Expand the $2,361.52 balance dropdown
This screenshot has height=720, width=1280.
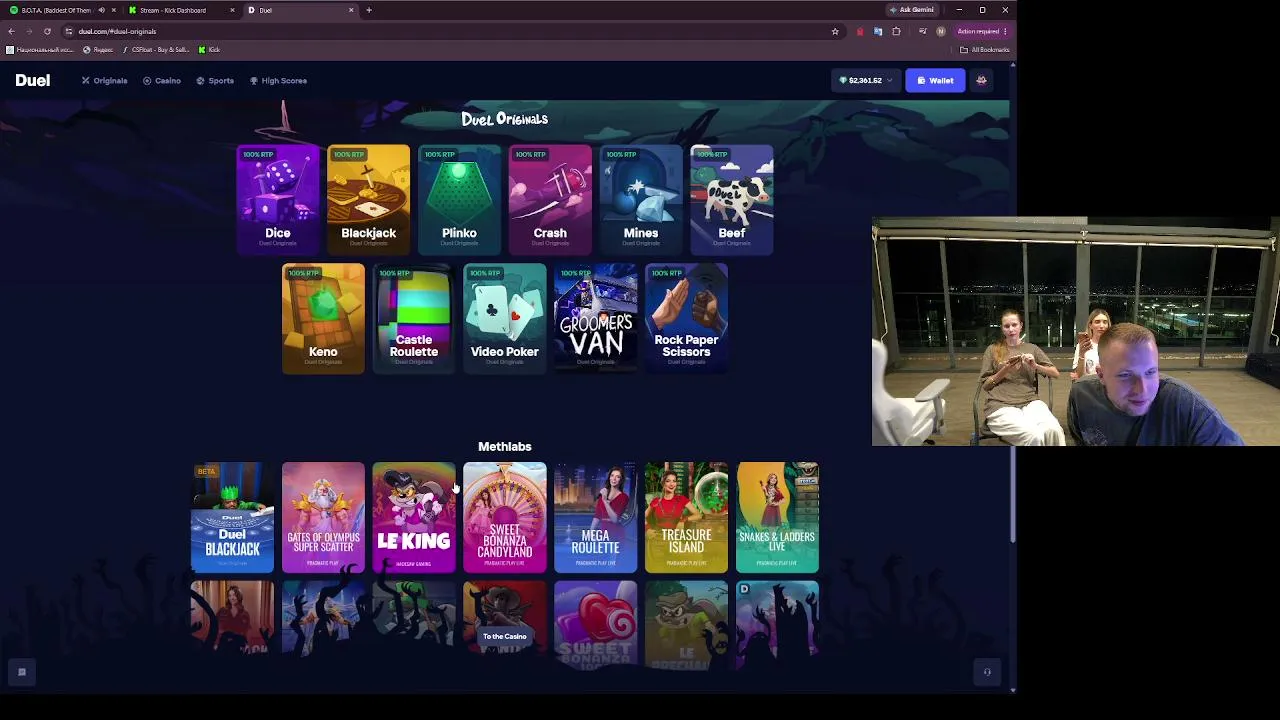pyautogui.click(x=865, y=80)
